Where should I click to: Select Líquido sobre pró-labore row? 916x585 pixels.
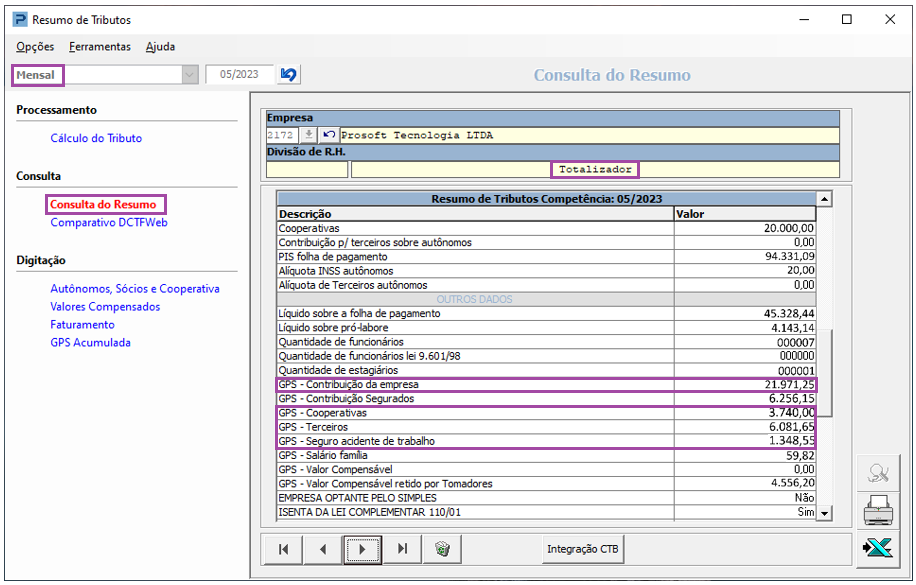click(x=546, y=328)
